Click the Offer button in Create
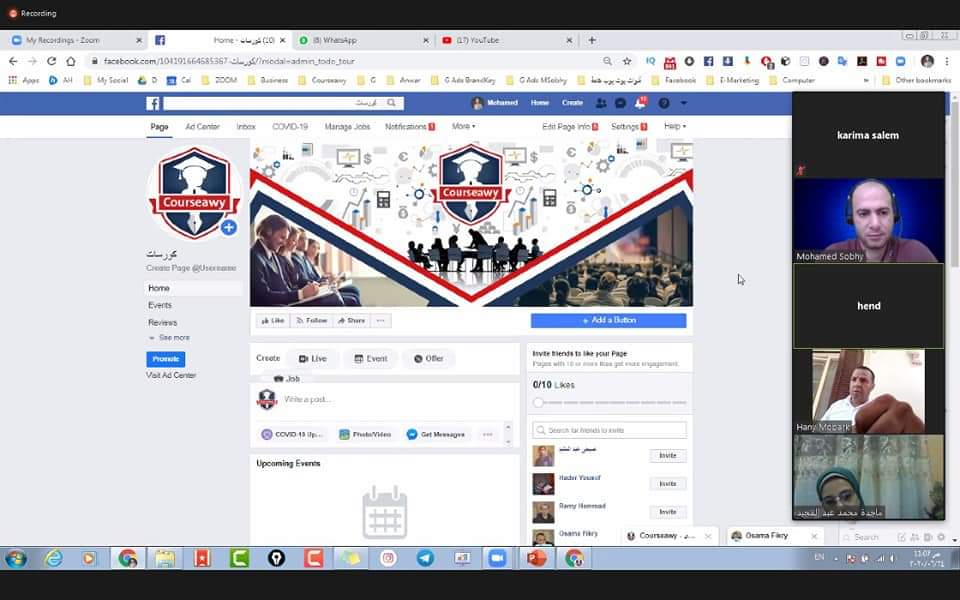Image resolution: width=960 pixels, height=600 pixels. click(x=429, y=359)
